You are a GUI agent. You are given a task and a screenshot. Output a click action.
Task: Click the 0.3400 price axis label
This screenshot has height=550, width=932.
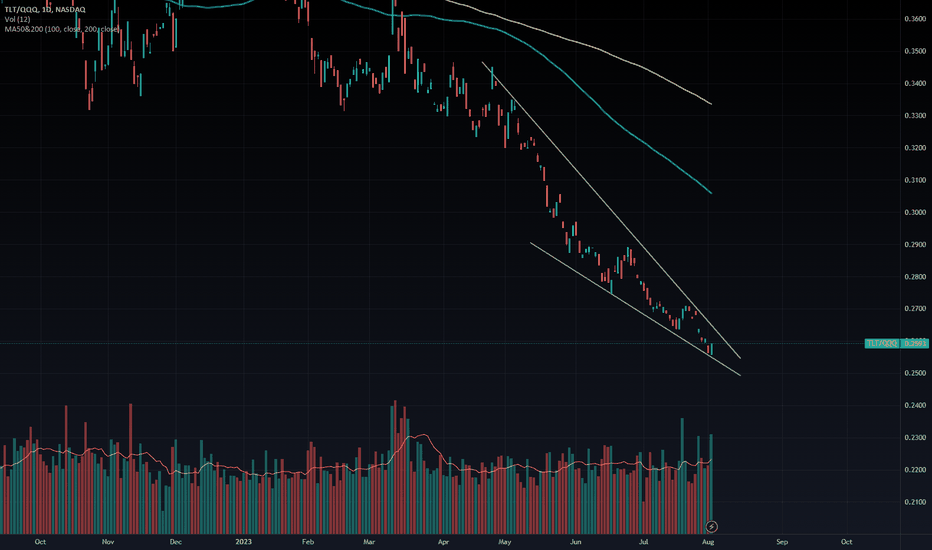tap(915, 83)
